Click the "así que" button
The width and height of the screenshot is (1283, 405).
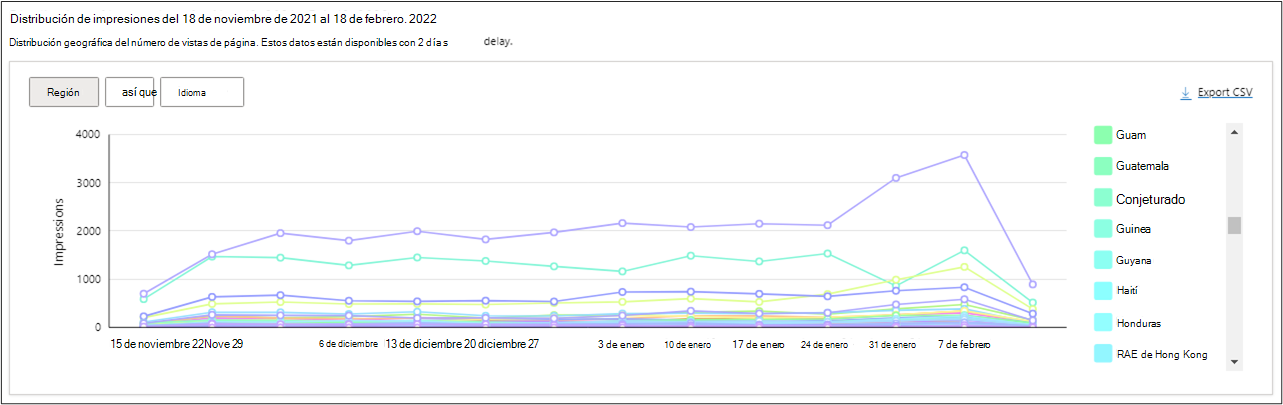point(130,92)
